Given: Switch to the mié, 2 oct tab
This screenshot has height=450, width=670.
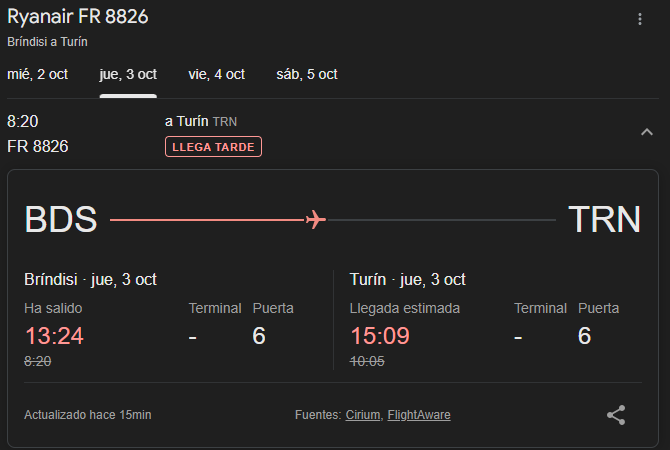Looking at the screenshot, I should point(38,74).
